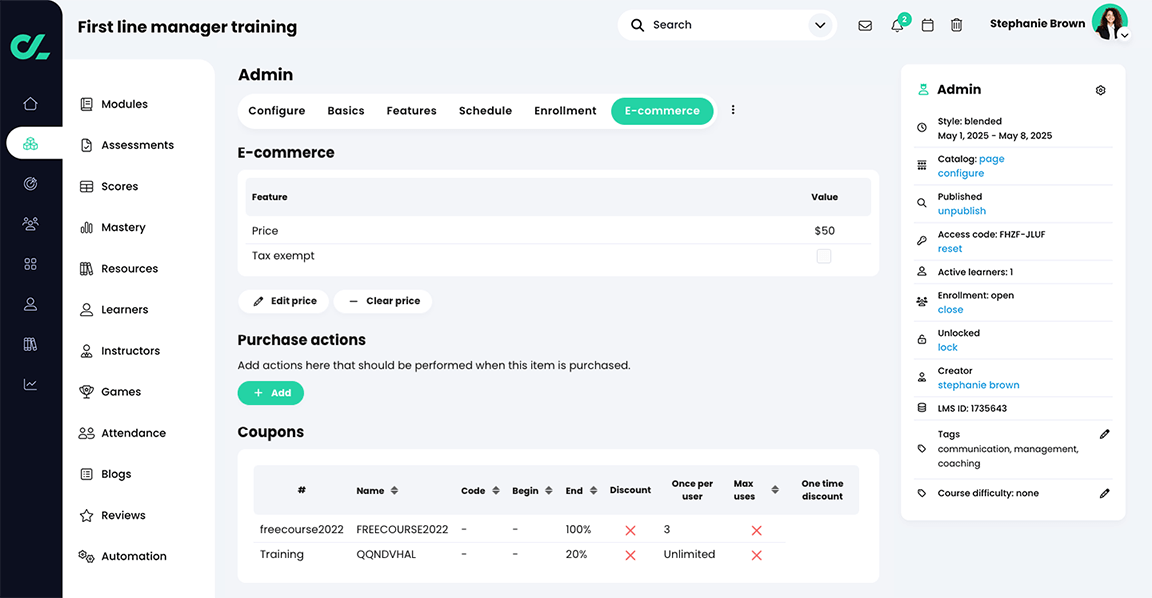The height and width of the screenshot is (598, 1152).
Task: Click the unpublish link
Action: pos(961,211)
